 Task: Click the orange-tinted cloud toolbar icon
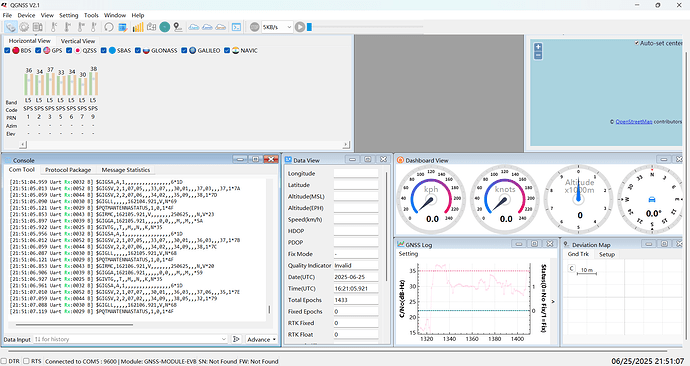tap(220, 27)
